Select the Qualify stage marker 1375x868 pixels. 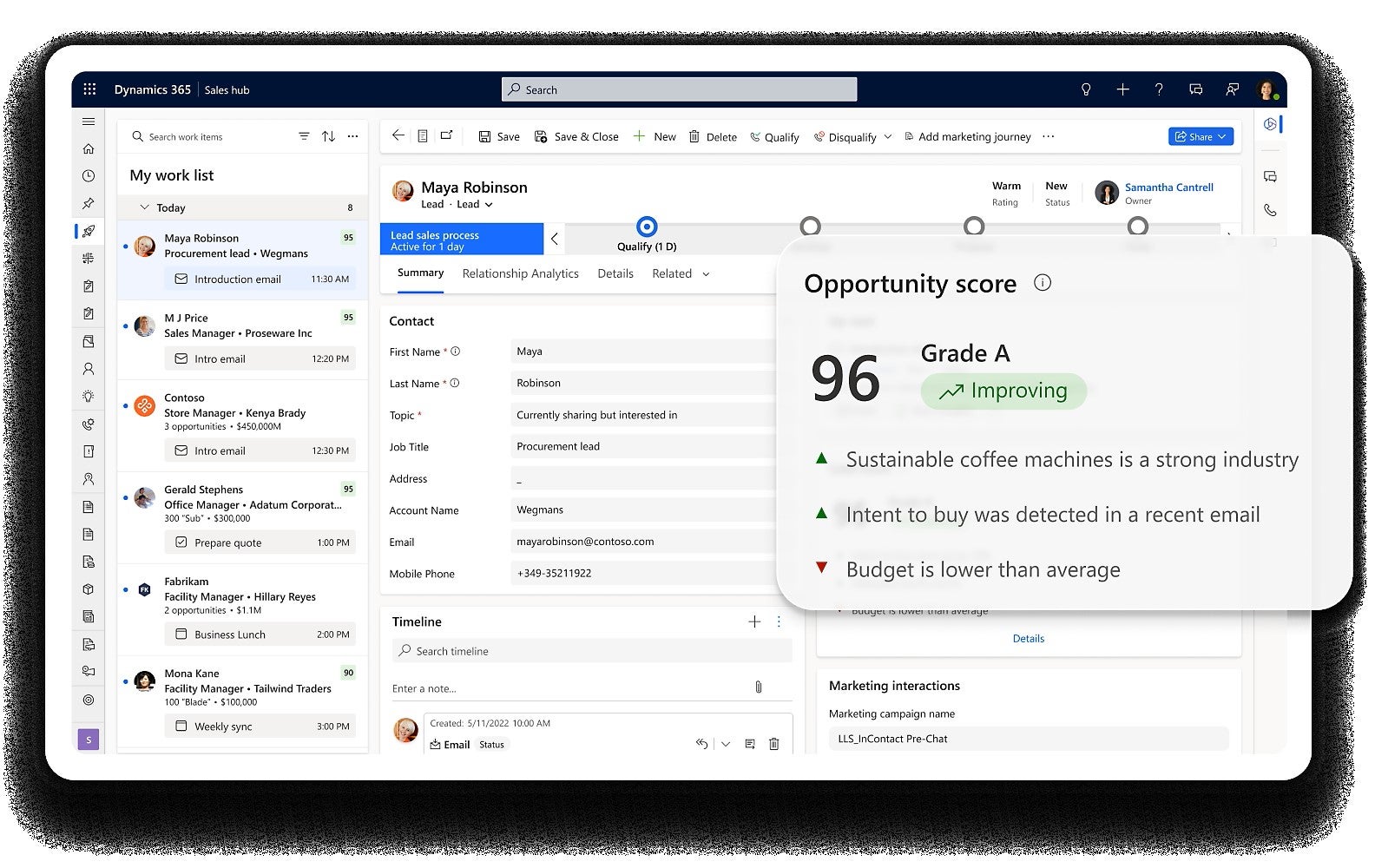tap(647, 227)
